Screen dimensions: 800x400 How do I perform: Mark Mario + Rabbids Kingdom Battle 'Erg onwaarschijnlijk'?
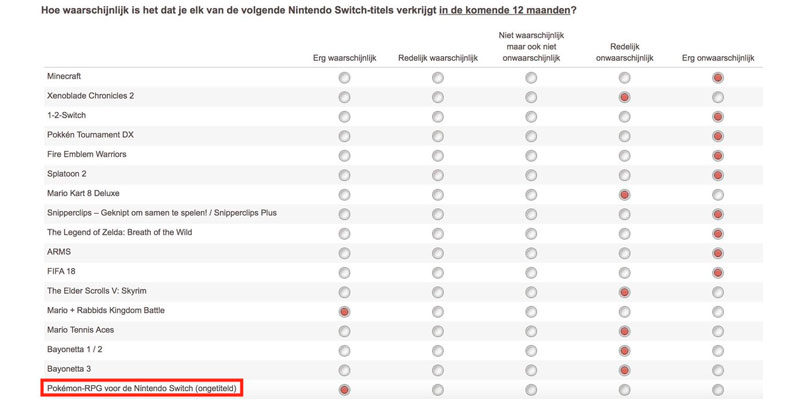point(717,312)
